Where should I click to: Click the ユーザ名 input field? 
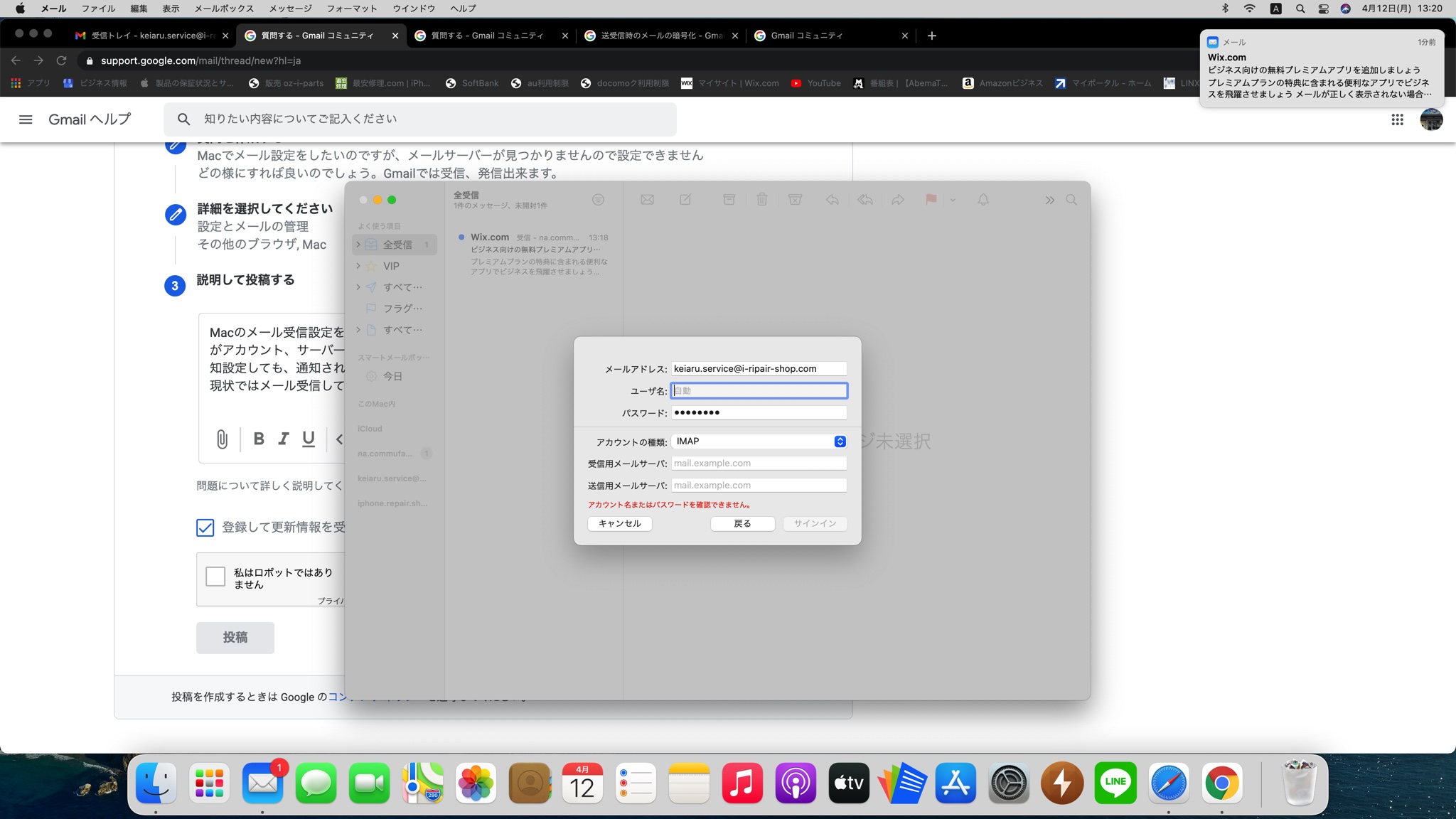(759, 390)
